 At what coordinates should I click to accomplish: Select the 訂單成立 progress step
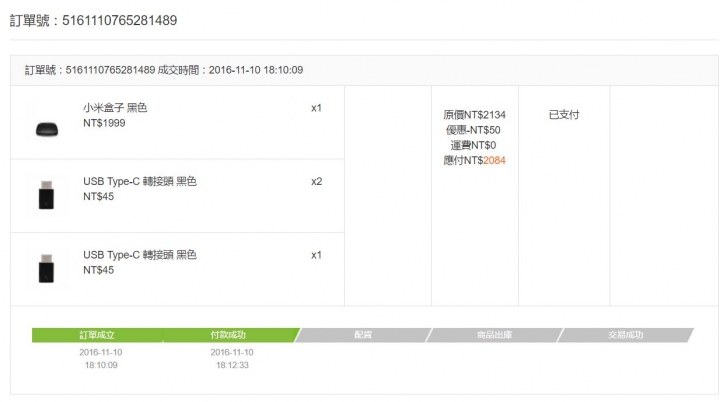(x=97, y=335)
